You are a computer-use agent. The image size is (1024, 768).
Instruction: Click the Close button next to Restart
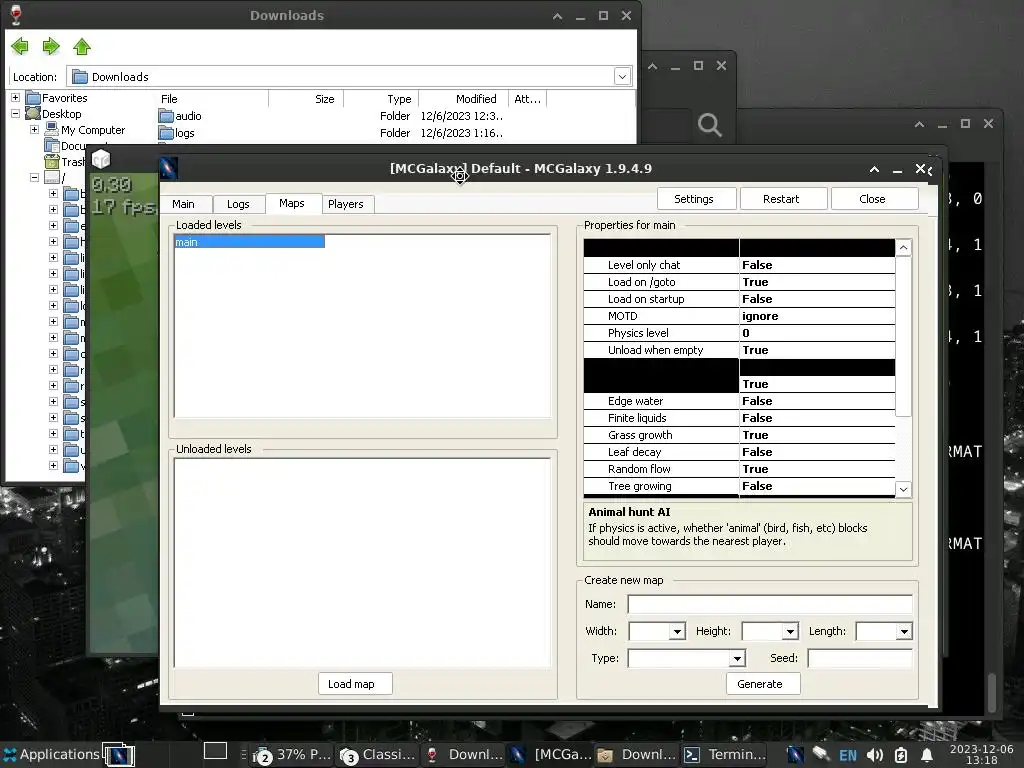point(872,199)
